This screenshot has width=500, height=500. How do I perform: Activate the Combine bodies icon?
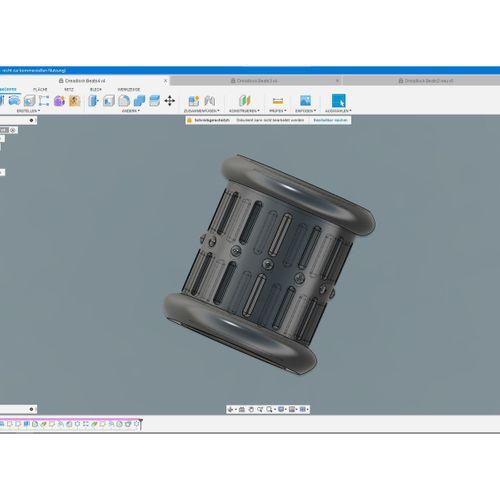139,101
